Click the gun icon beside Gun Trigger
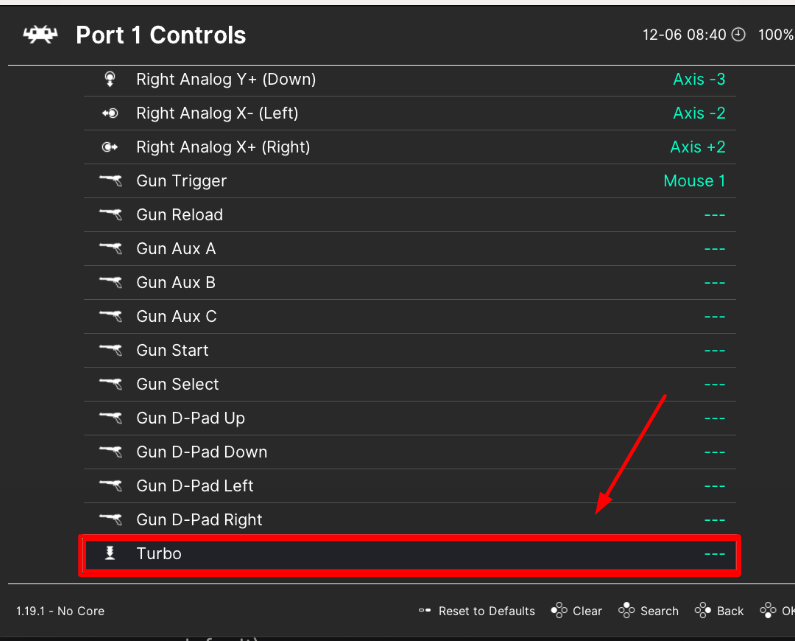795x641 pixels. (110, 181)
